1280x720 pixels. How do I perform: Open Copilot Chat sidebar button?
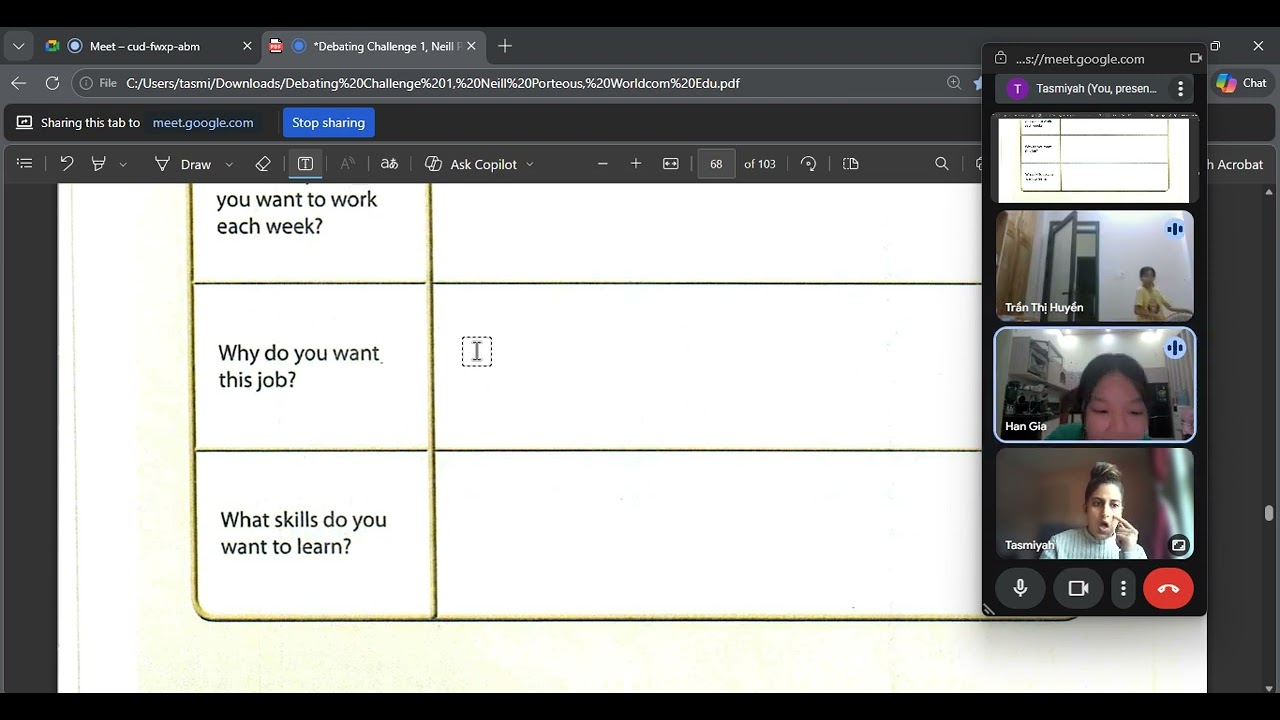(1242, 83)
